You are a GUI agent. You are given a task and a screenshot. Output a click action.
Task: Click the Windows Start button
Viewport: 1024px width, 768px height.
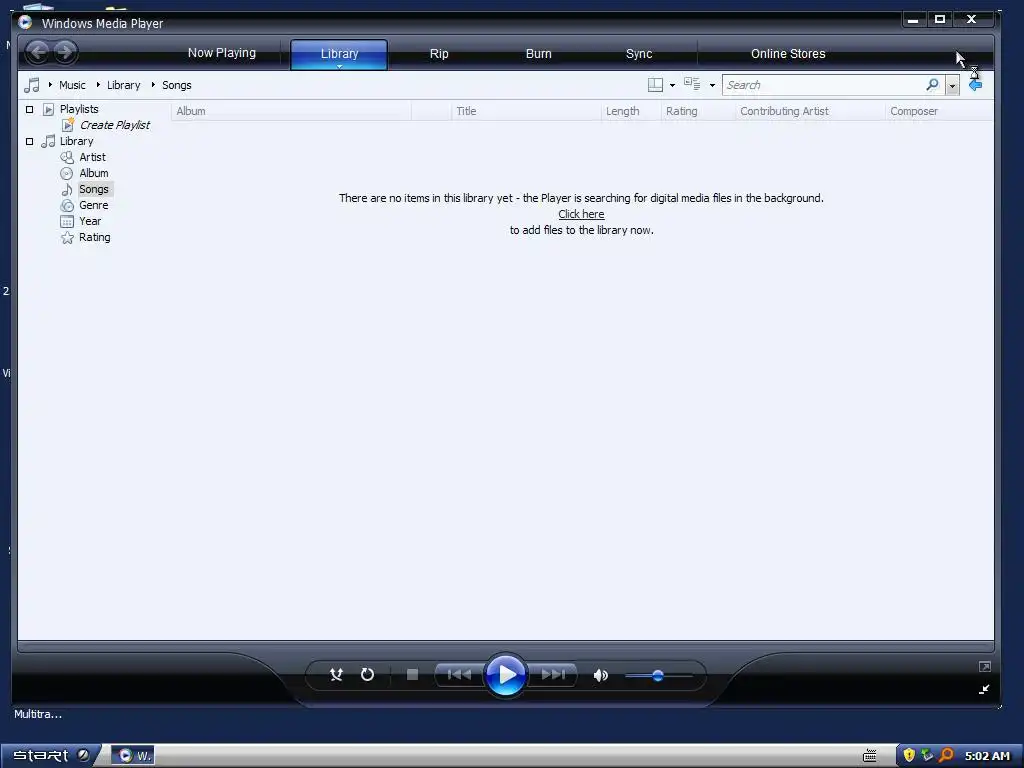[40, 756]
